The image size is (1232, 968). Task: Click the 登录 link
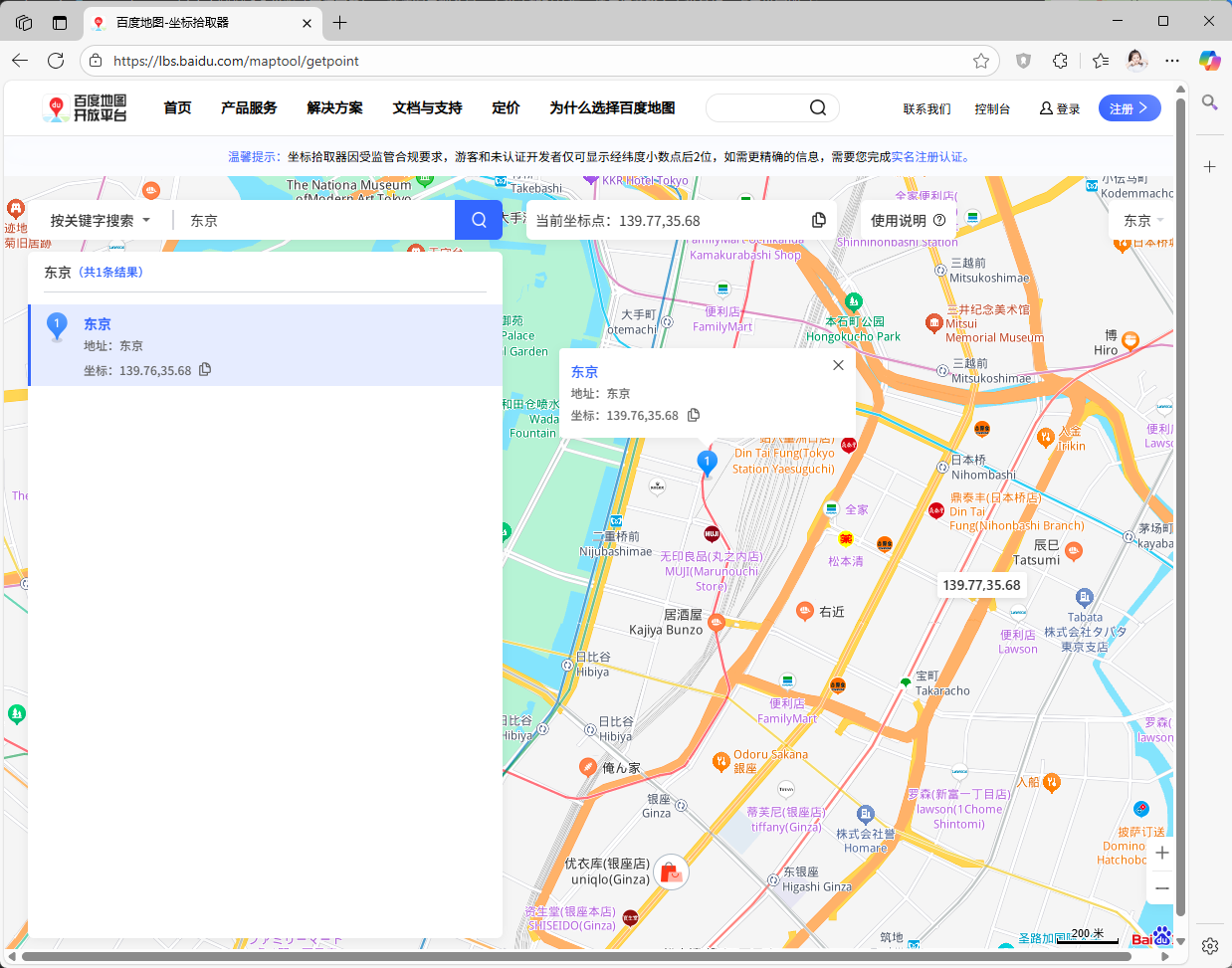pos(1060,108)
